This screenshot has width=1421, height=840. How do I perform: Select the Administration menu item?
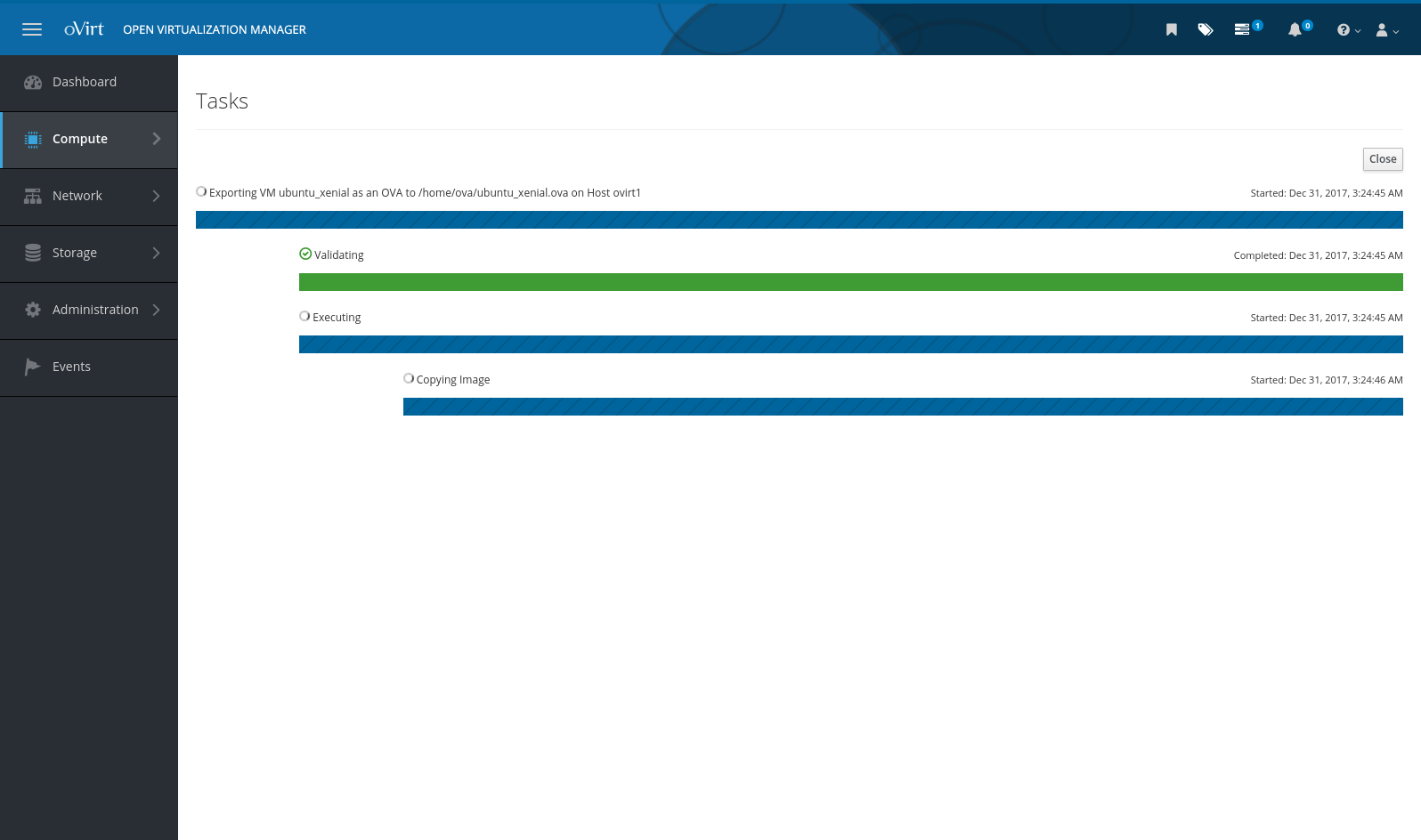click(x=89, y=311)
